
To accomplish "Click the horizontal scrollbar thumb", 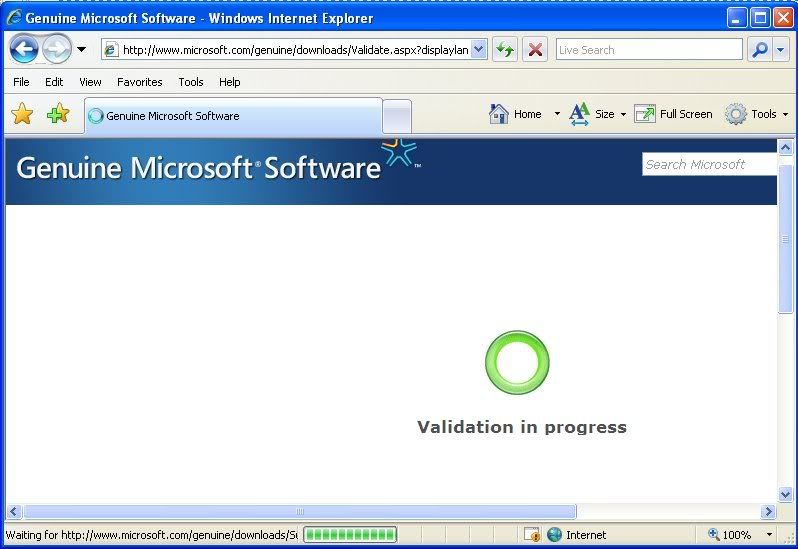I will pyautogui.click(x=300, y=511).
